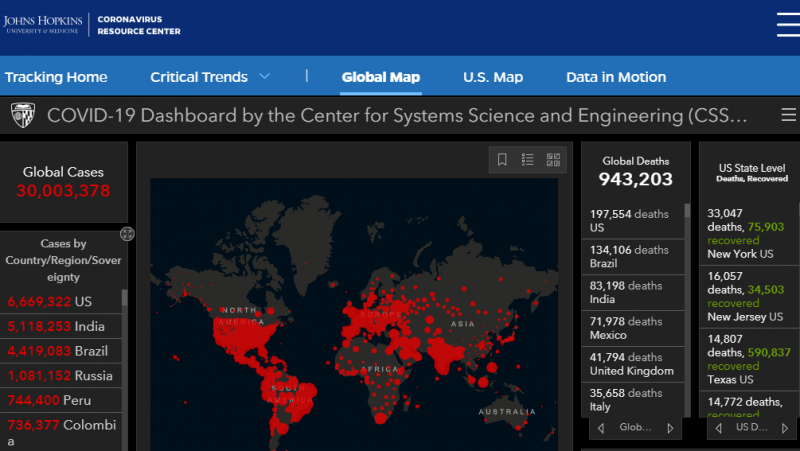Open the map bookmarks icon

(x=502, y=160)
